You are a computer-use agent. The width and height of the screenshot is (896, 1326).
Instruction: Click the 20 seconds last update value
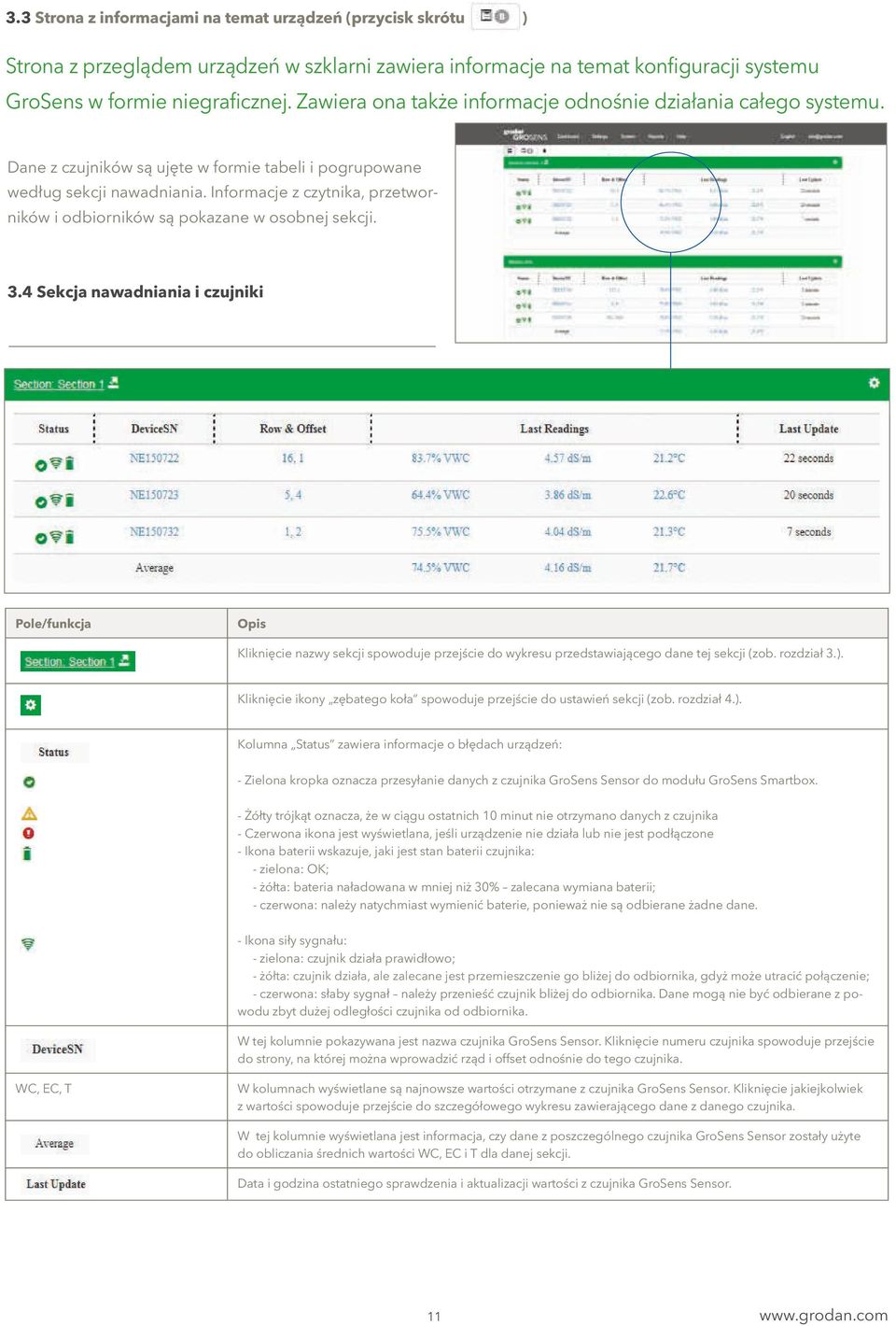808,495
